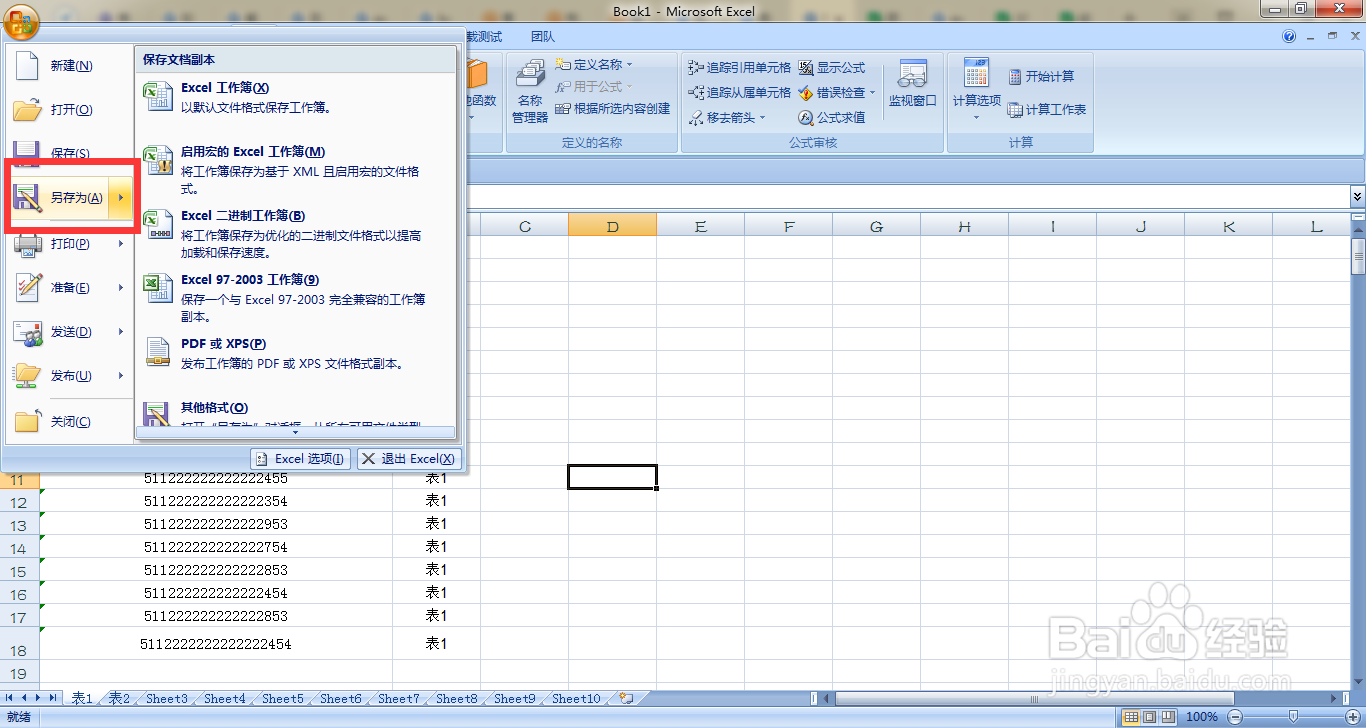Switch to Page Layout view button
Viewport: 1366px width, 728px height.
pyautogui.click(x=1149, y=716)
